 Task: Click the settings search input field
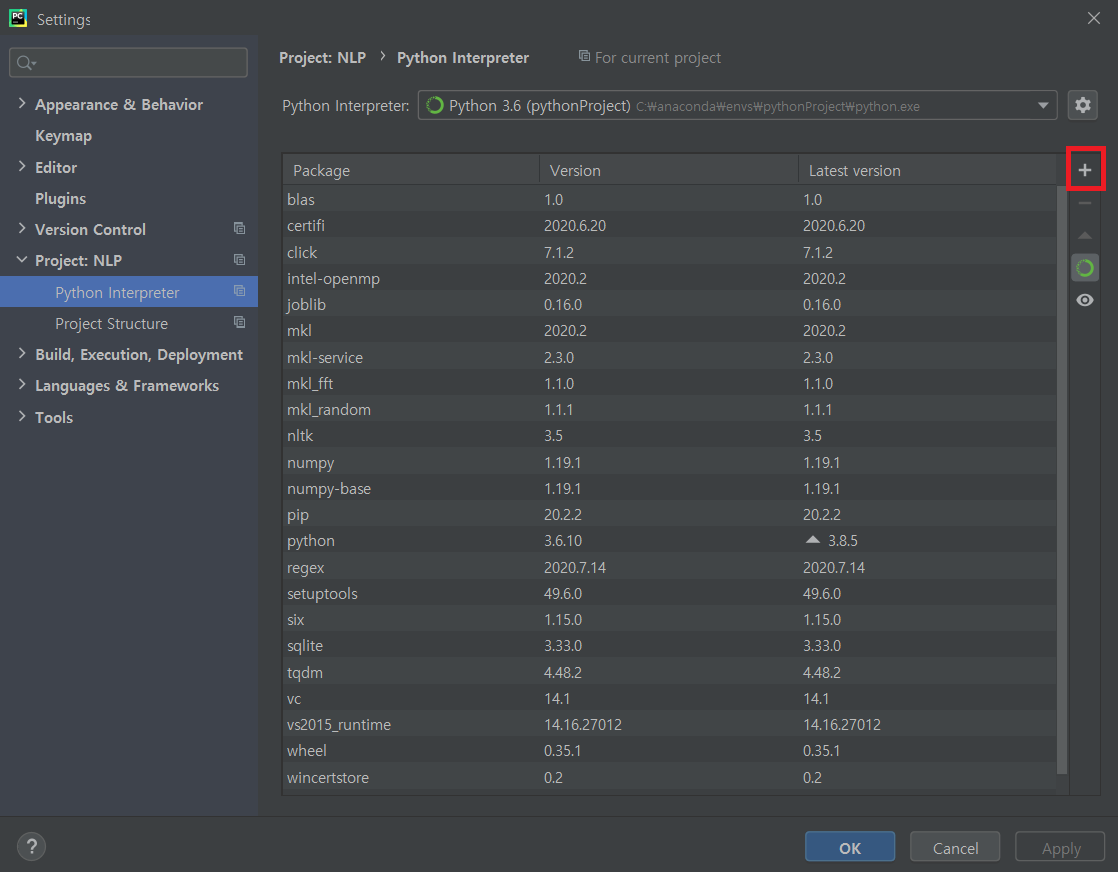(x=128, y=63)
